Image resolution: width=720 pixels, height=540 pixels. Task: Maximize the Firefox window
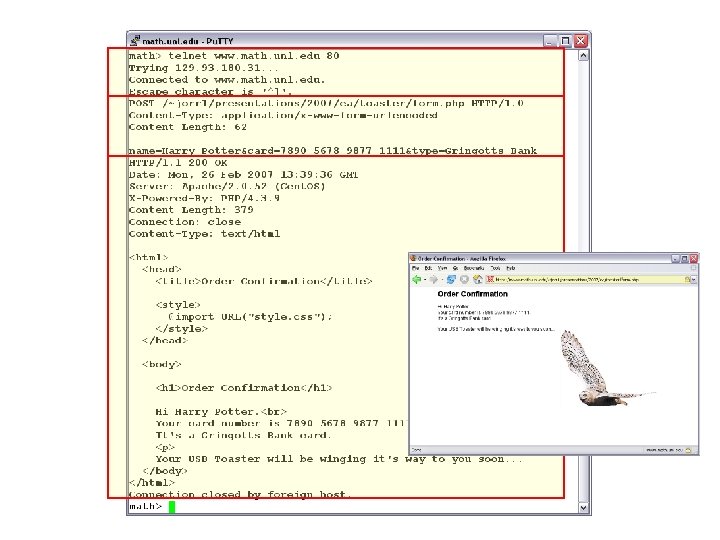[x=684, y=259]
